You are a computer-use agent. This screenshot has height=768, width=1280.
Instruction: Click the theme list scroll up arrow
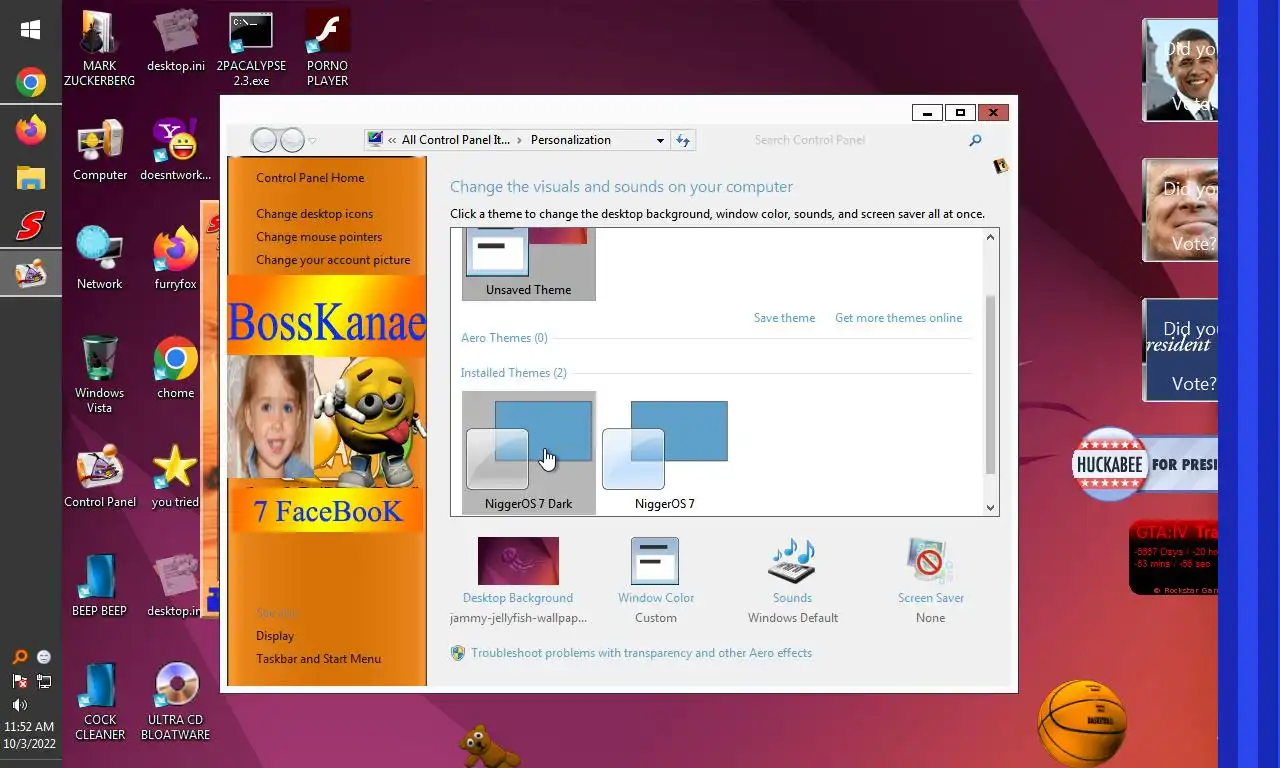(x=990, y=238)
